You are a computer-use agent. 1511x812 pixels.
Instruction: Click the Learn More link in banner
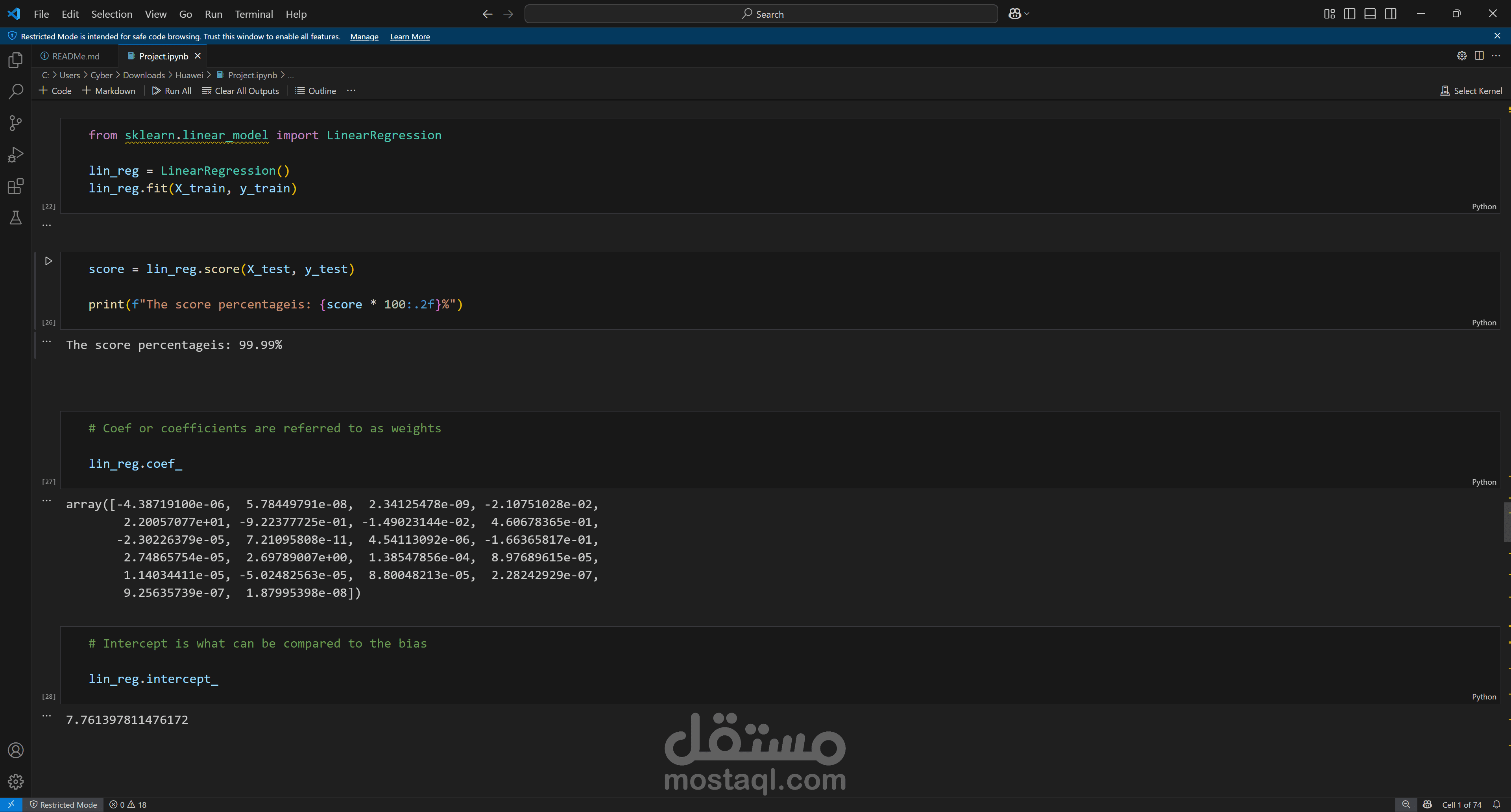click(409, 36)
